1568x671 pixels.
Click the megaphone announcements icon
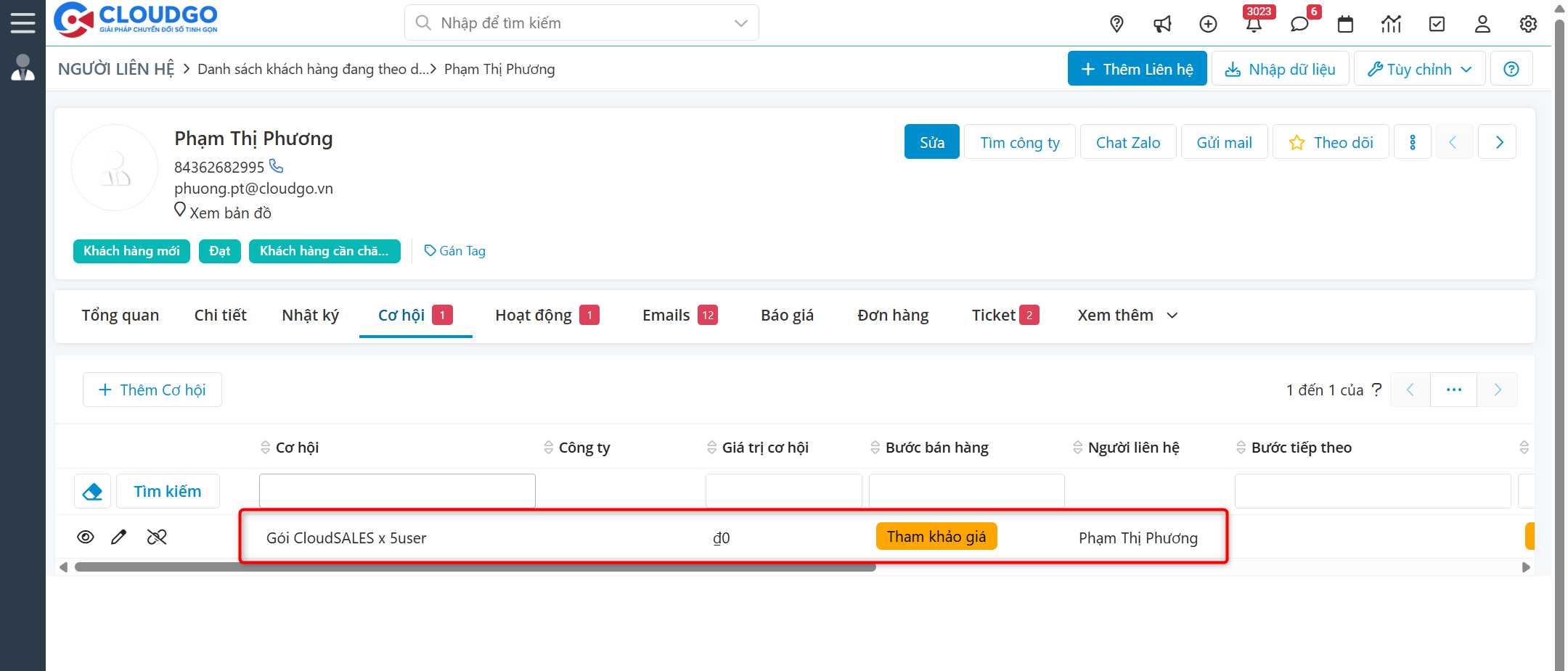1162,24
